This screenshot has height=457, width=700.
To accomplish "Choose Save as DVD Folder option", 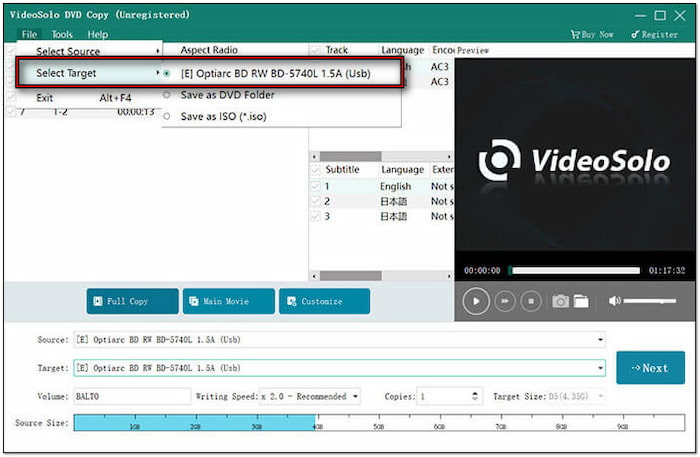I will pos(167,95).
